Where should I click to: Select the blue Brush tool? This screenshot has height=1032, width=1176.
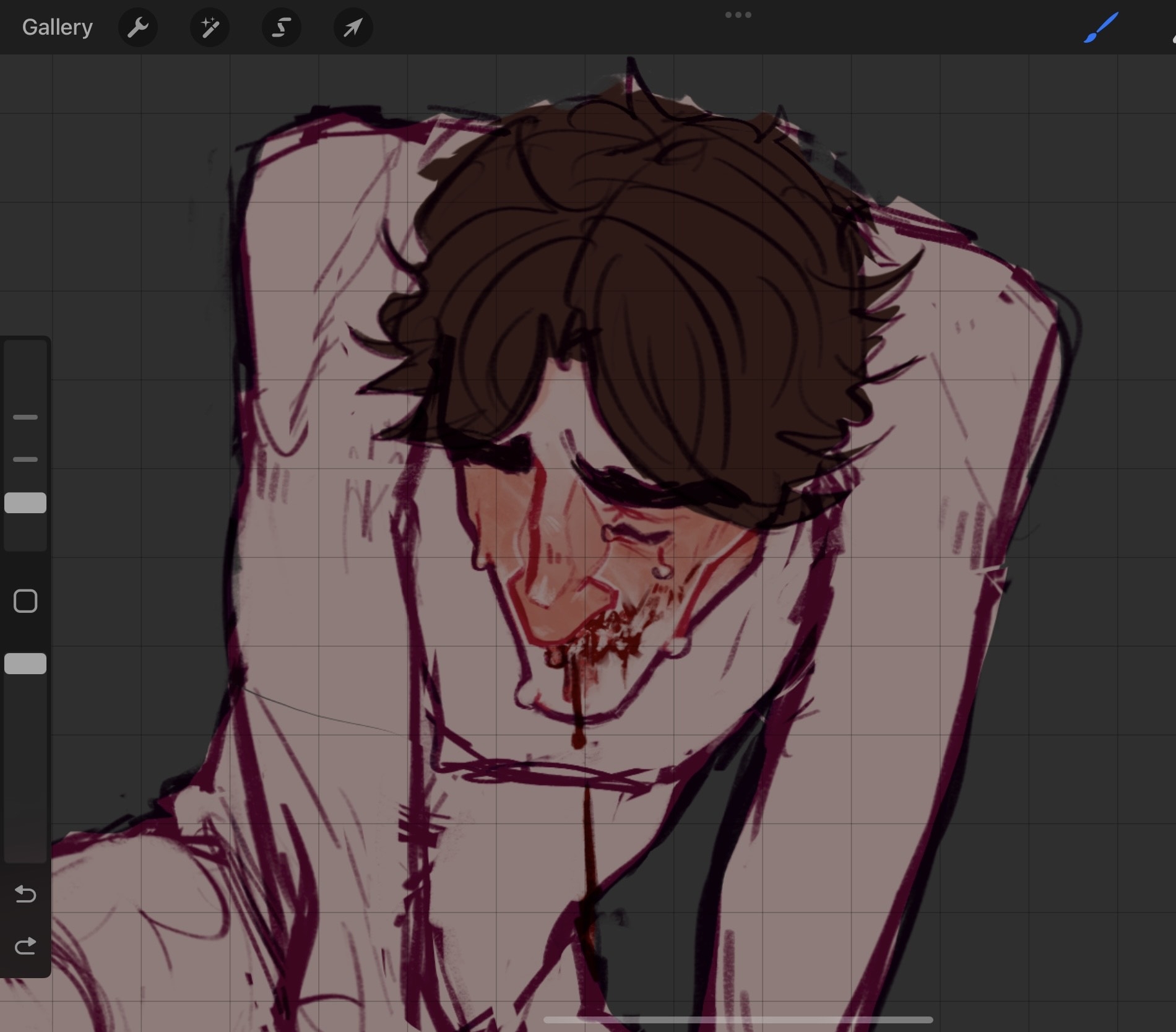[x=1100, y=28]
